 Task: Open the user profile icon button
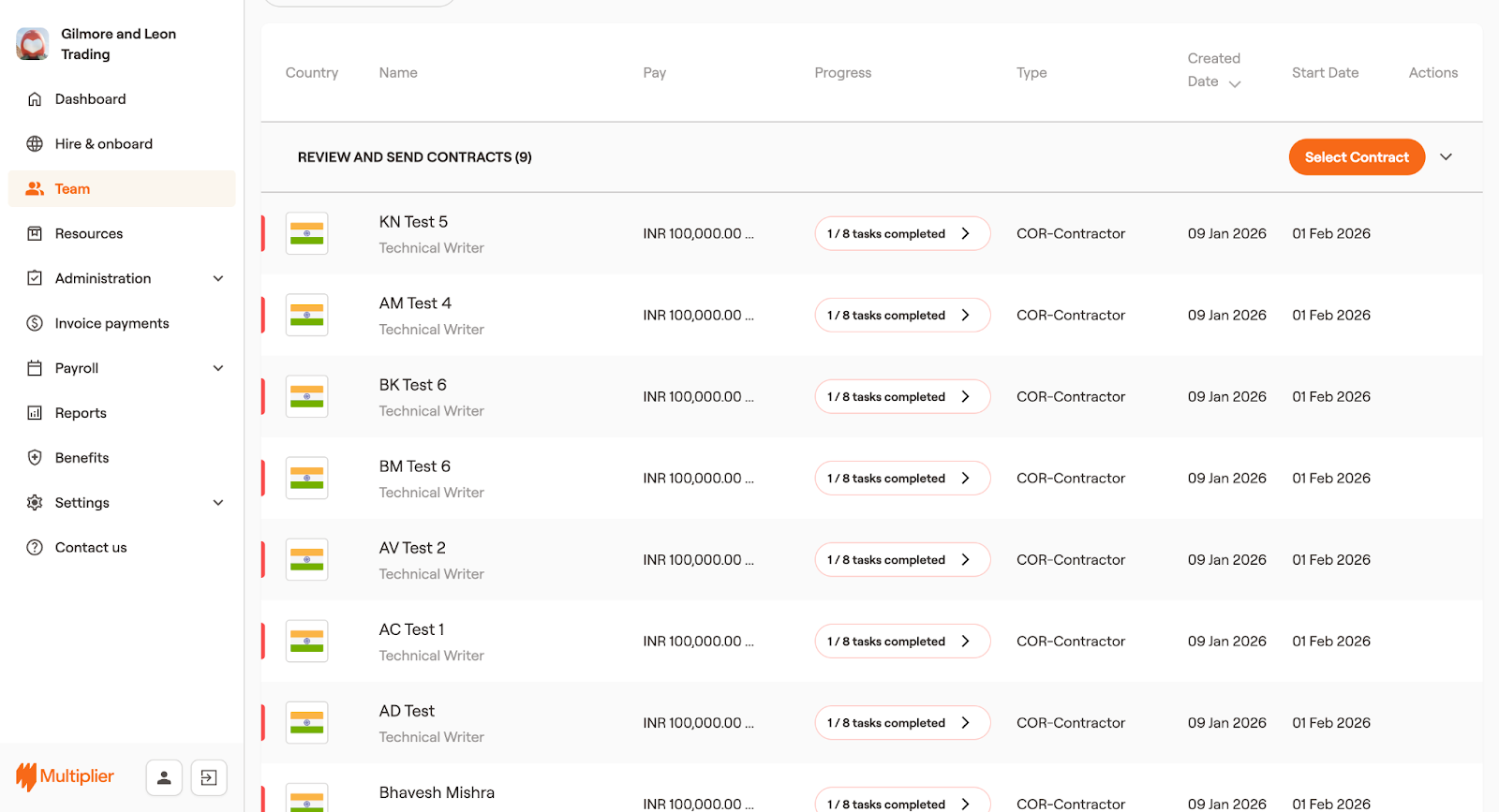164,777
